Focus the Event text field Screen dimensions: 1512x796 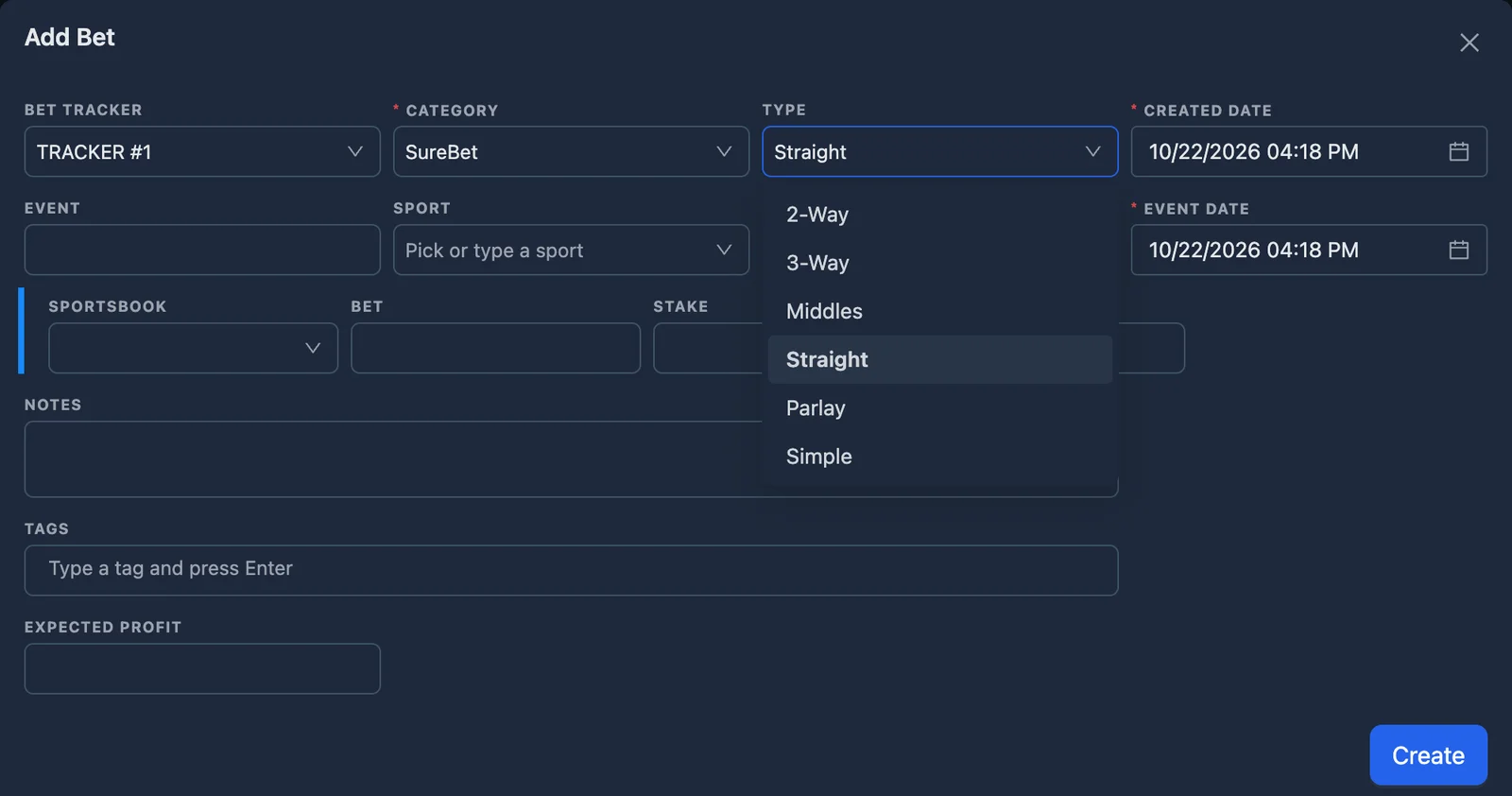point(202,250)
